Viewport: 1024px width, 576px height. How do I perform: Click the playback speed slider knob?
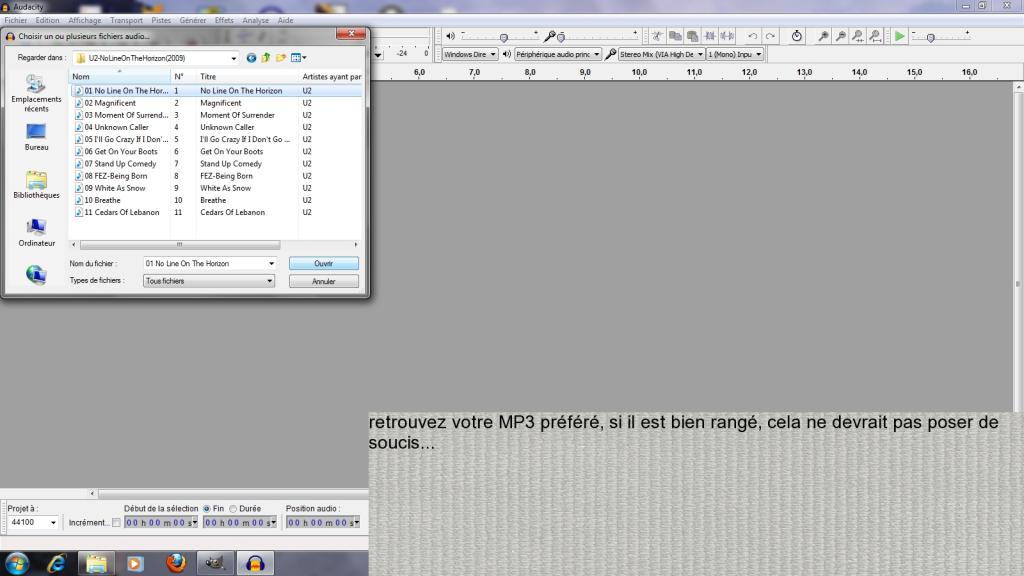(931, 38)
